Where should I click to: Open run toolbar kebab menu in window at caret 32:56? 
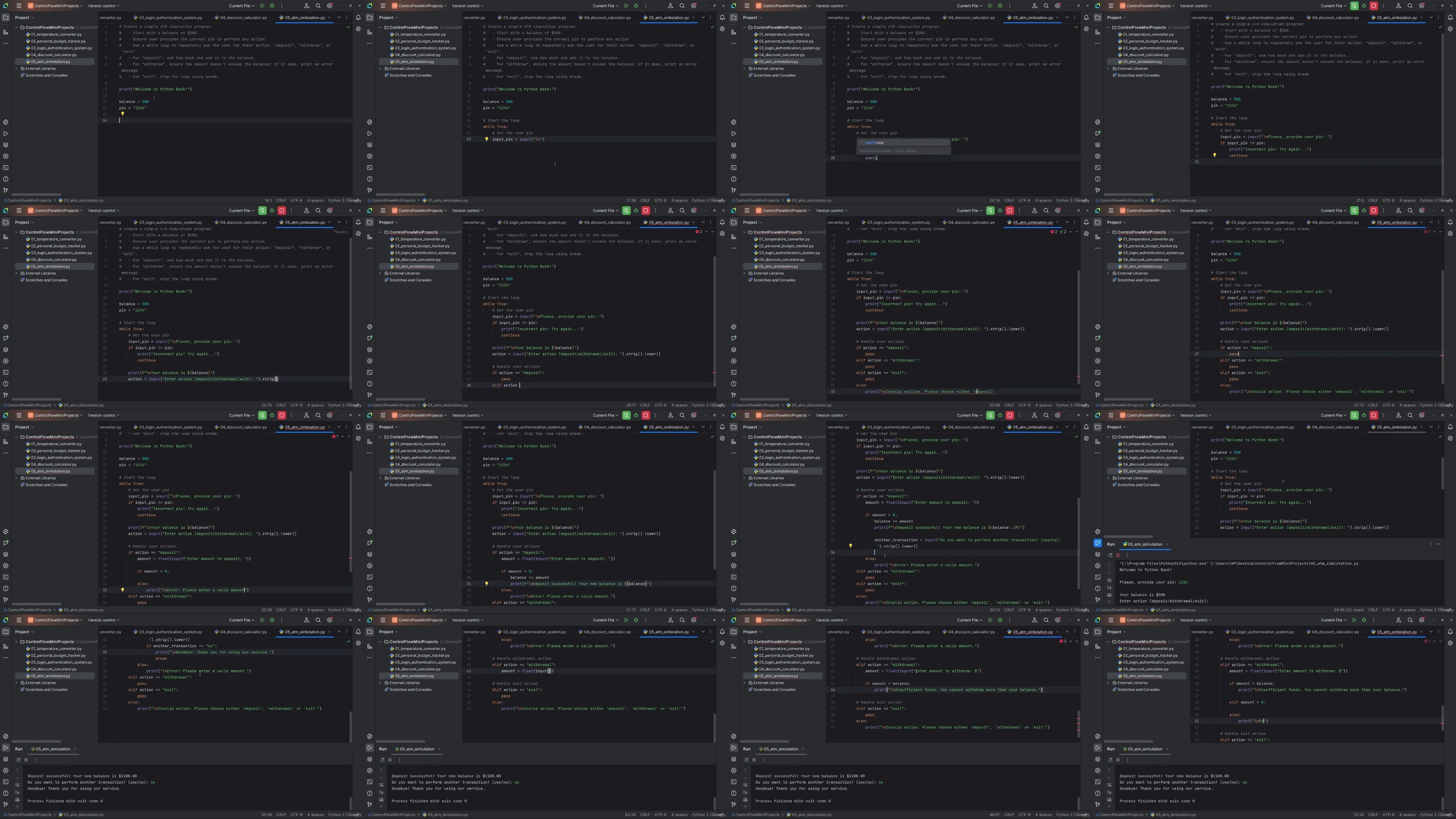[291, 415]
